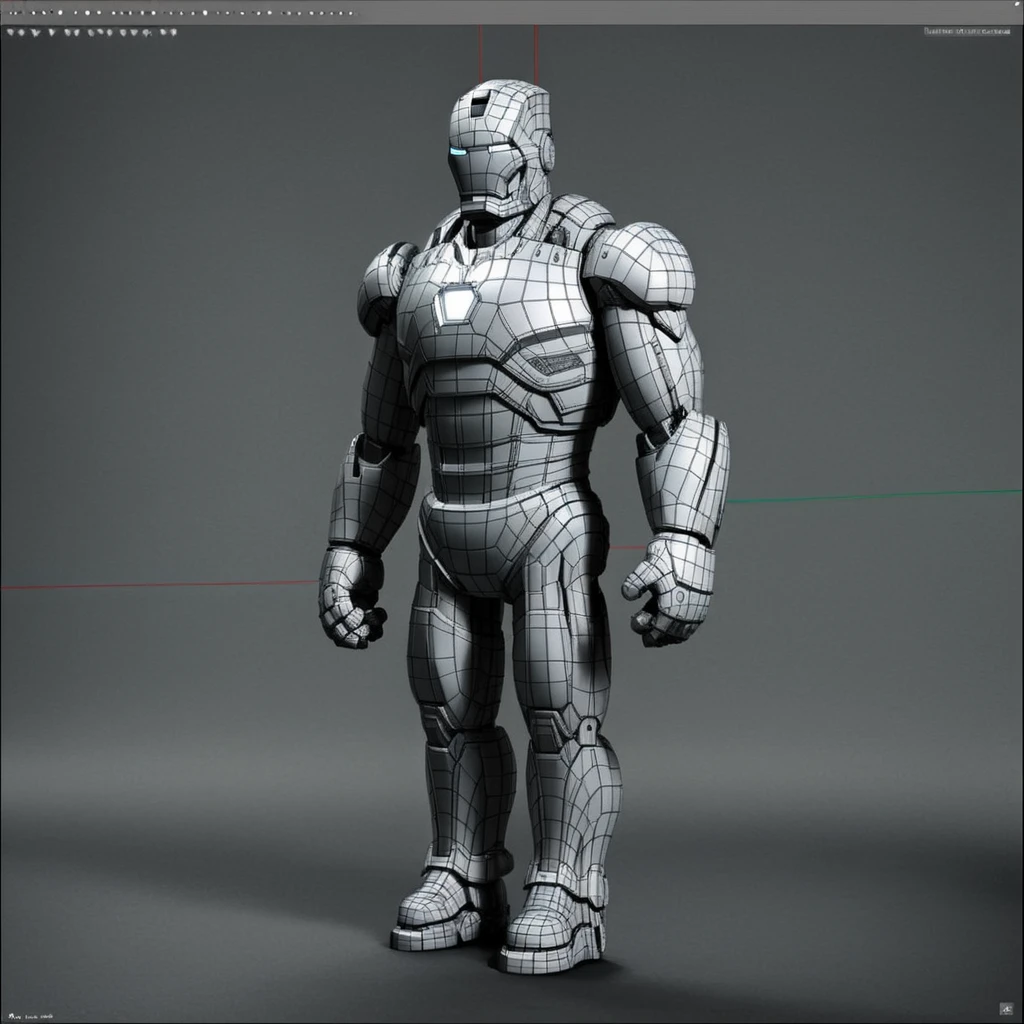This screenshot has height=1024, width=1024.
Task: Click the vent grille panel on the chest plate
Action: tap(554, 364)
